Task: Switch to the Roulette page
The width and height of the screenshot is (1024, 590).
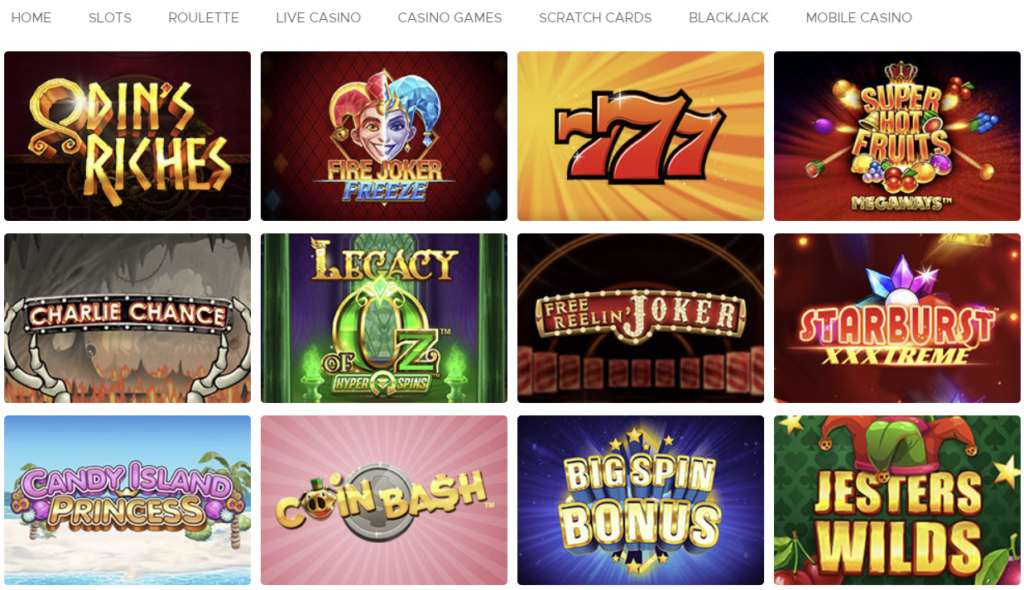Action: pyautogui.click(x=204, y=18)
